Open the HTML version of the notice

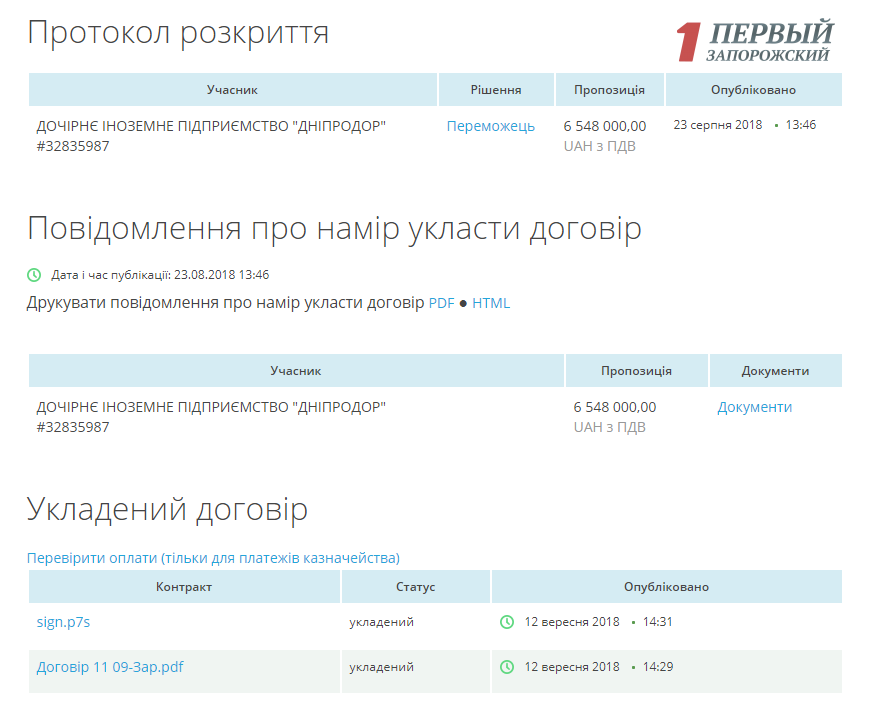coord(491,303)
